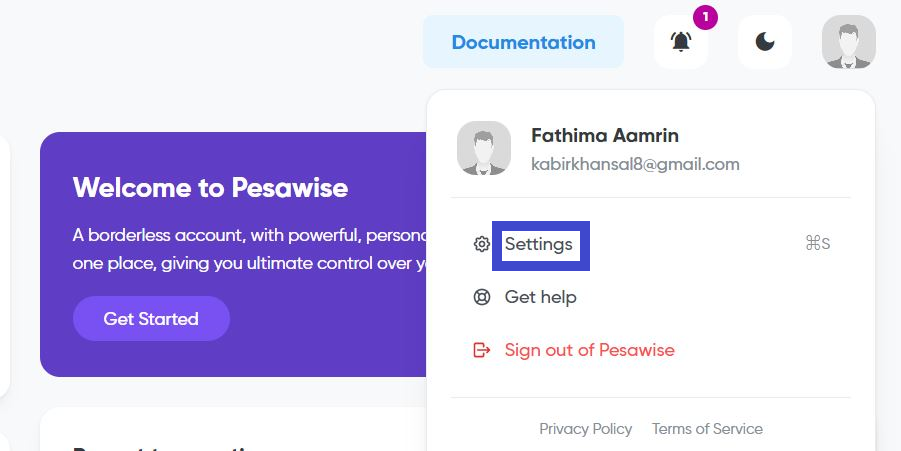This screenshot has height=451, width=901.
Task: Click the Get help lifebuoy icon
Action: (x=482, y=297)
